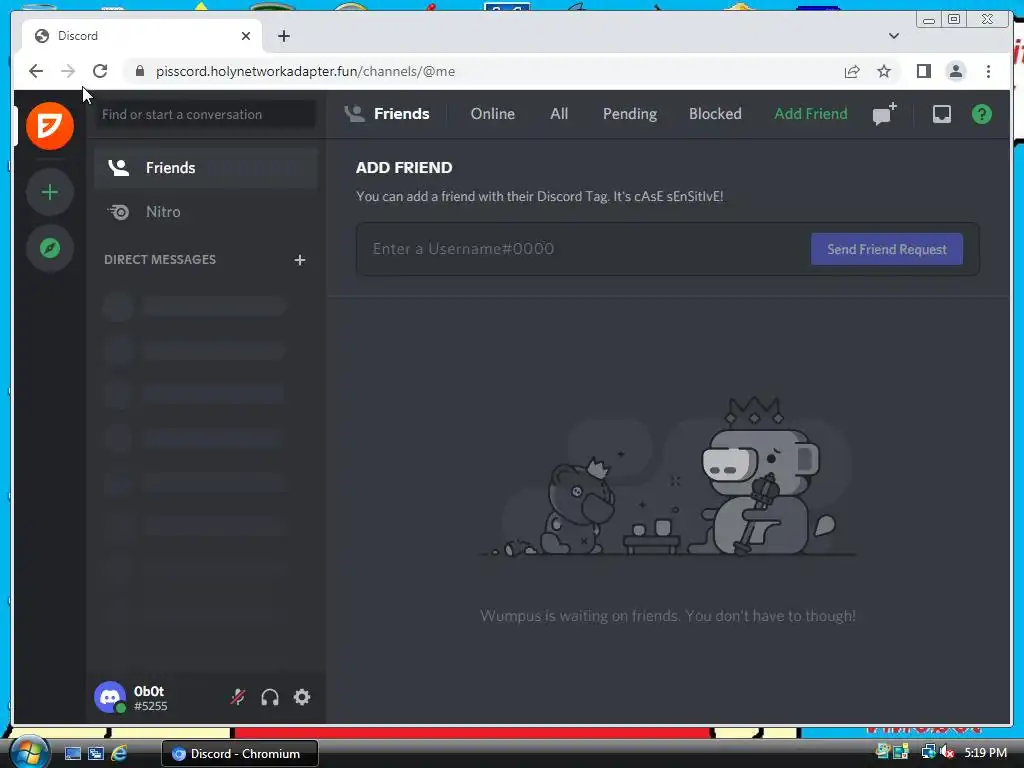Viewport: 1024px width, 768px height.
Task: Go back with the browser back arrow
Action: pos(36,71)
